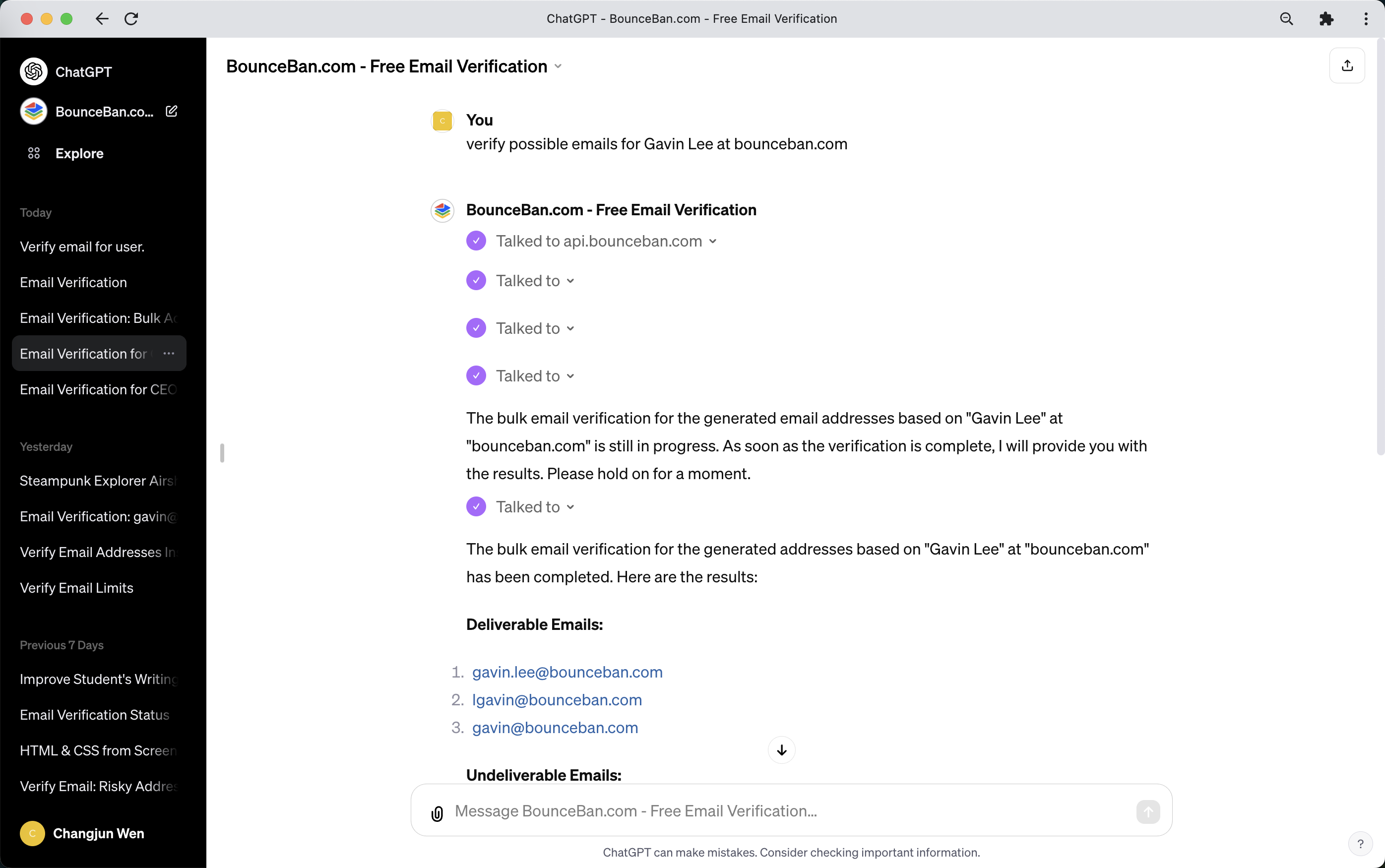Click the sidebar collapse handle

pos(222,453)
